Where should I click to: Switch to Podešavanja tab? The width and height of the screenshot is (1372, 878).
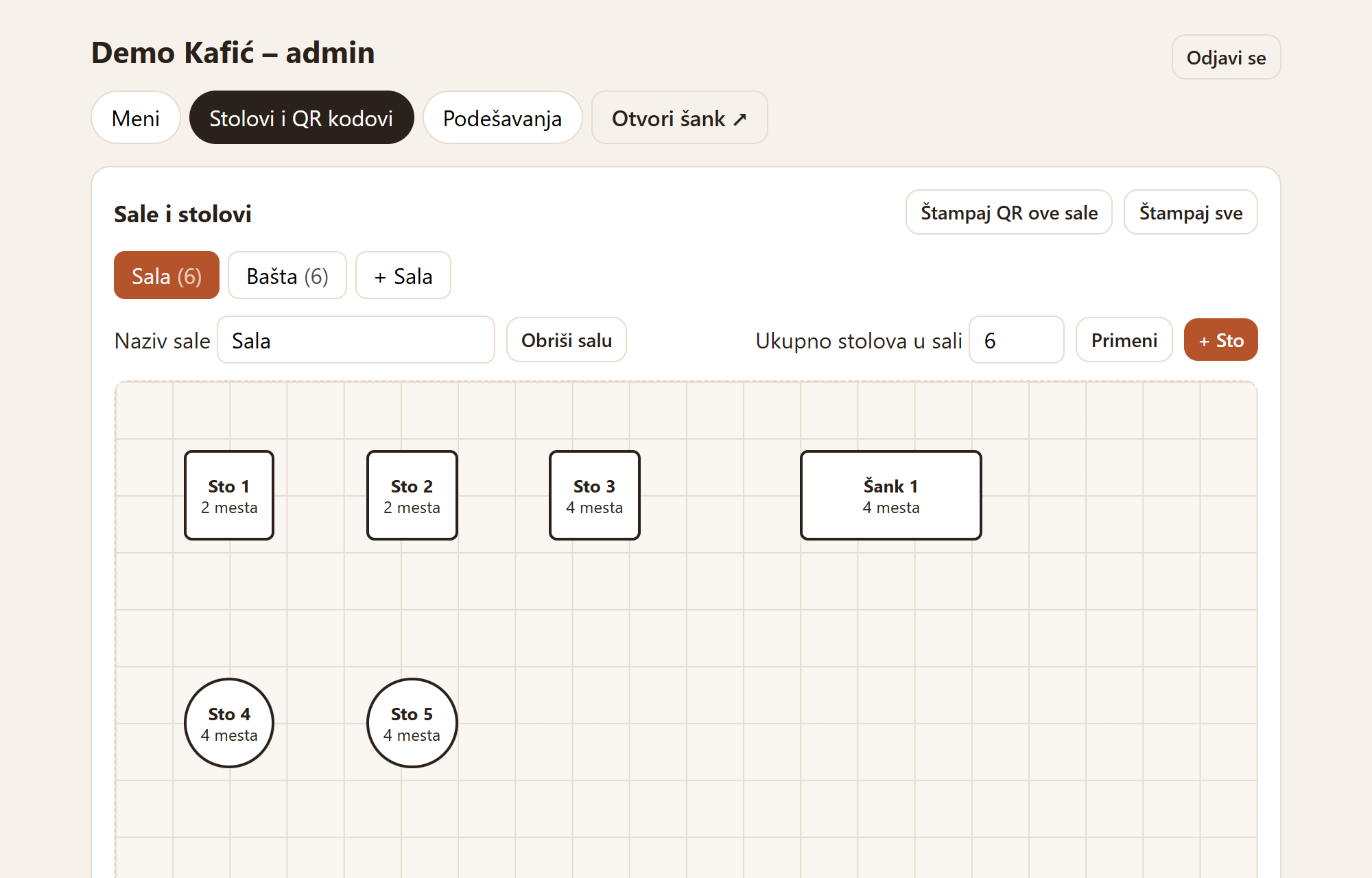tap(502, 118)
